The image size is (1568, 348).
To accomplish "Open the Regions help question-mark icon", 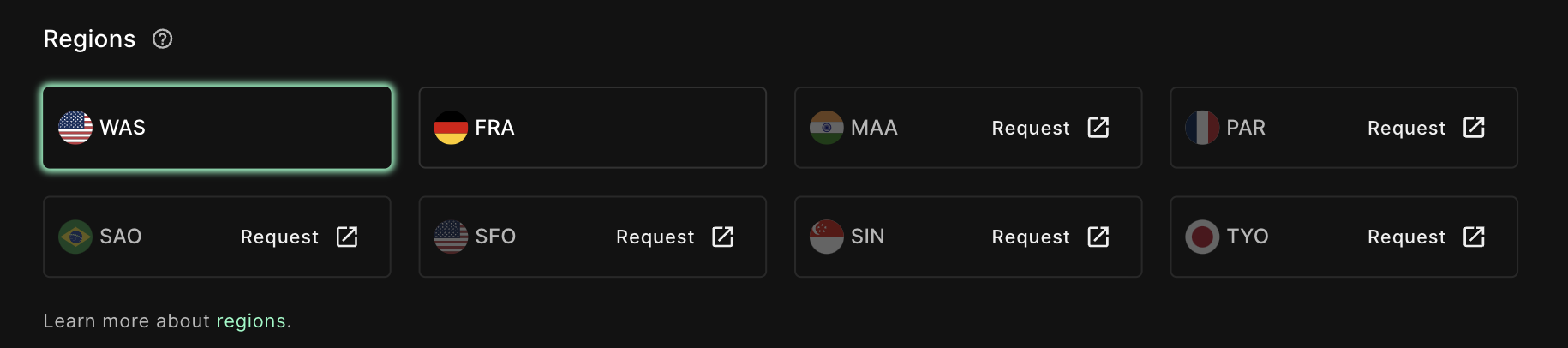I will 163,39.
